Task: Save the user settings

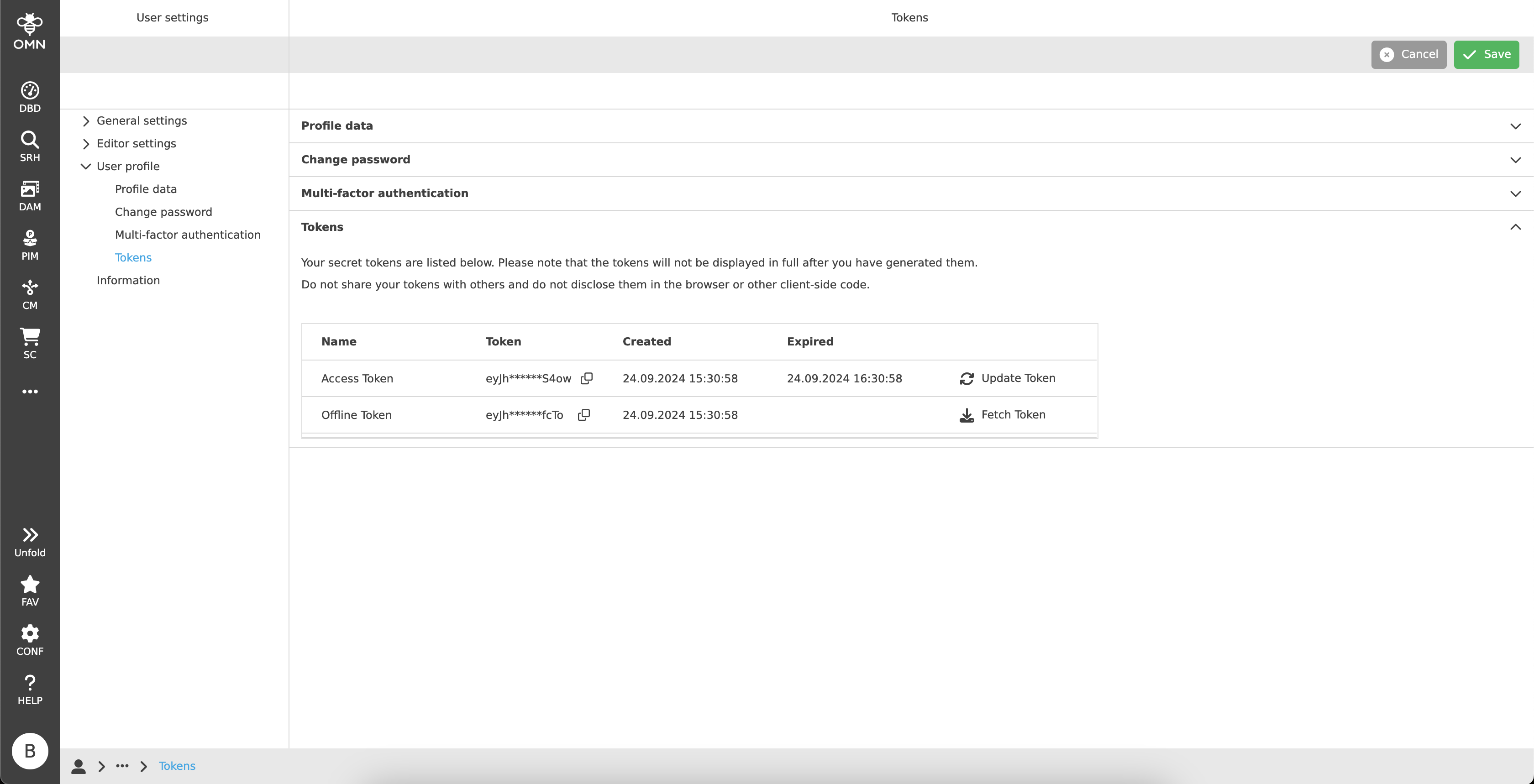Action: click(x=1486, y=54)
